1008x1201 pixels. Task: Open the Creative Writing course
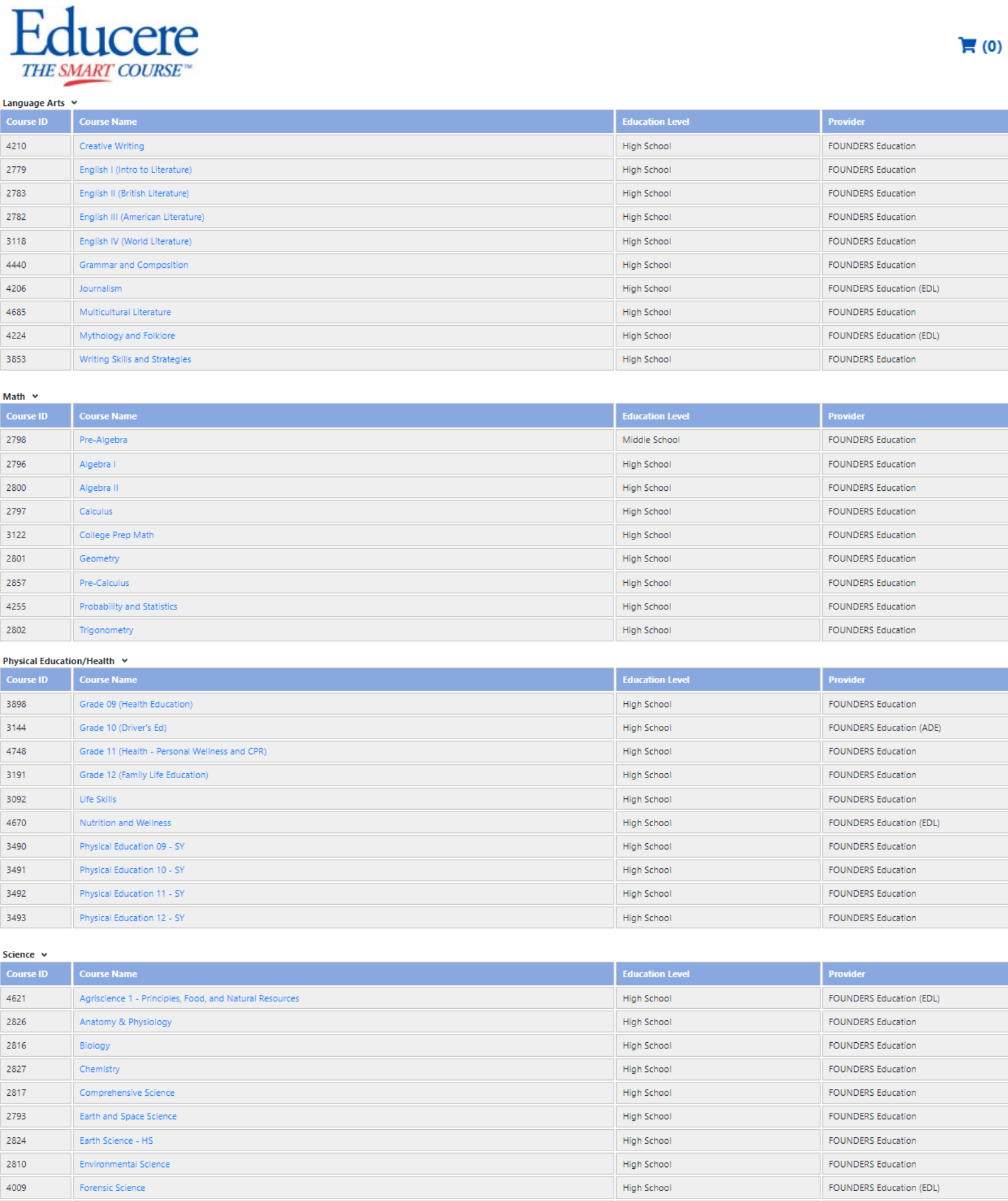pos(112,146)
